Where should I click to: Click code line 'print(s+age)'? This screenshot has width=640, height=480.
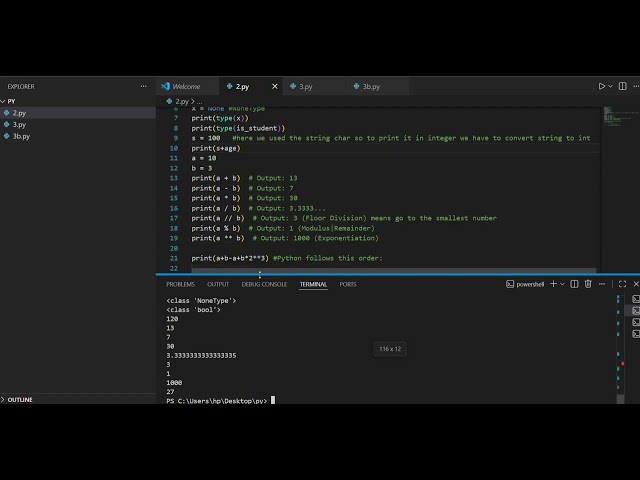216,148
